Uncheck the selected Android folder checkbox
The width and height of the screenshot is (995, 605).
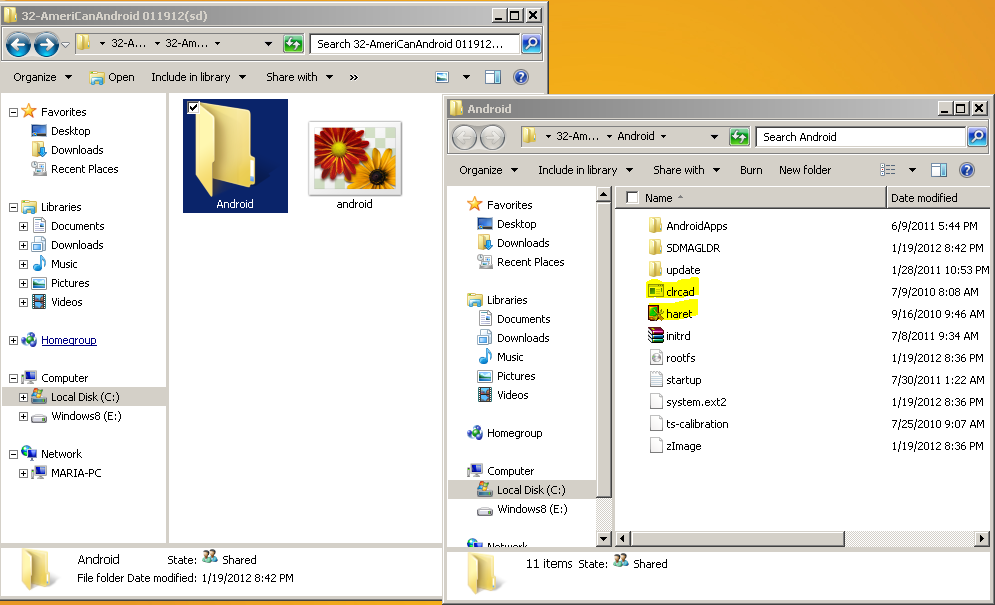click(x=194, y=108)
